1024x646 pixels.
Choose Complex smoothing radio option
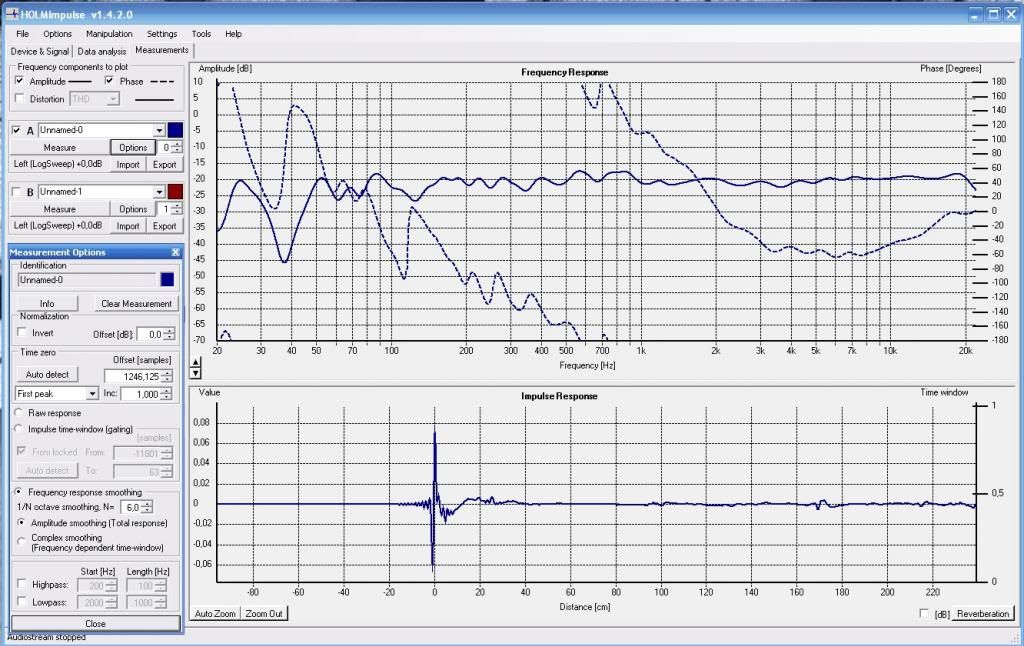click(x=22, y=541)
